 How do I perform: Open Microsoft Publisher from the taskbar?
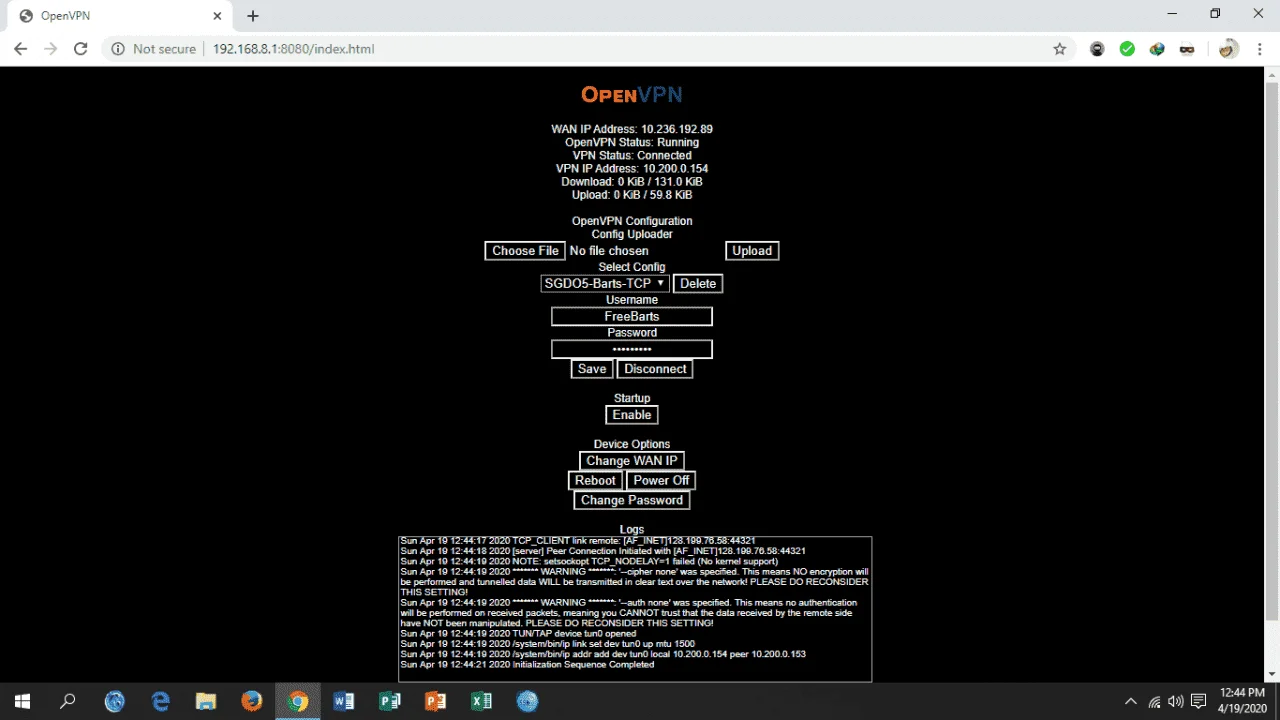coord(390,702)
